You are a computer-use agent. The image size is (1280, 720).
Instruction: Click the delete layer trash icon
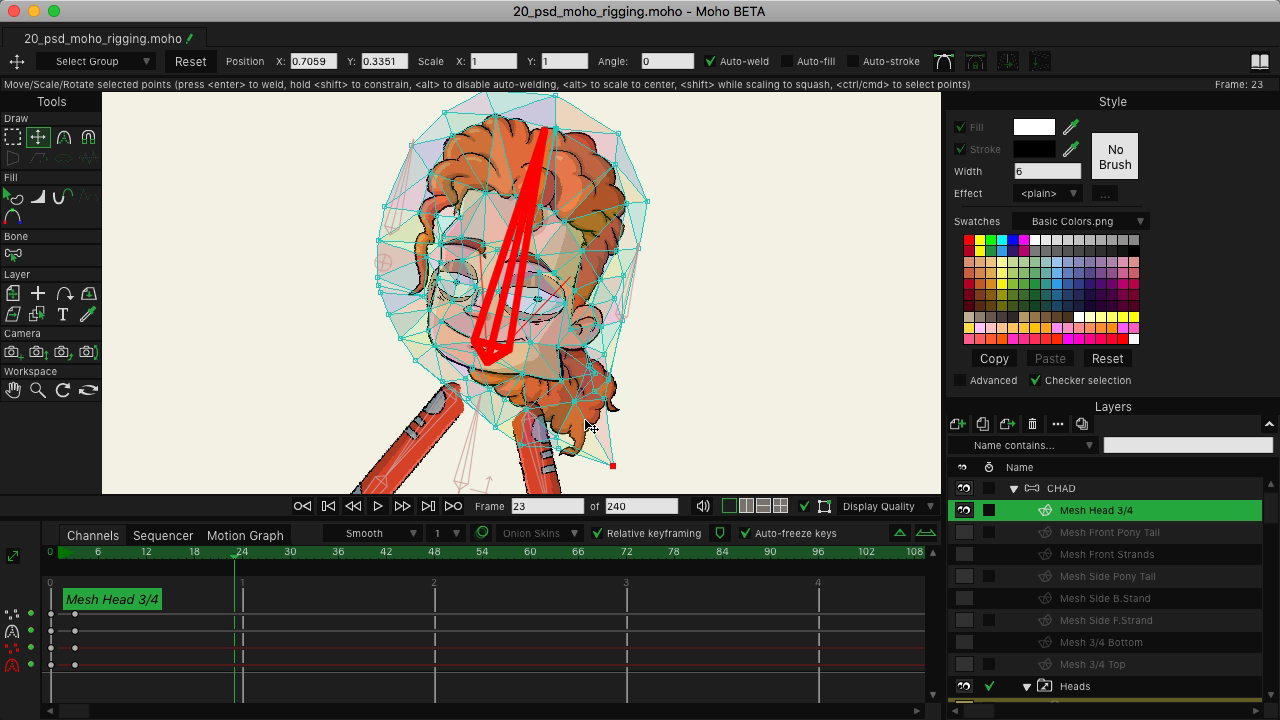1032,424
